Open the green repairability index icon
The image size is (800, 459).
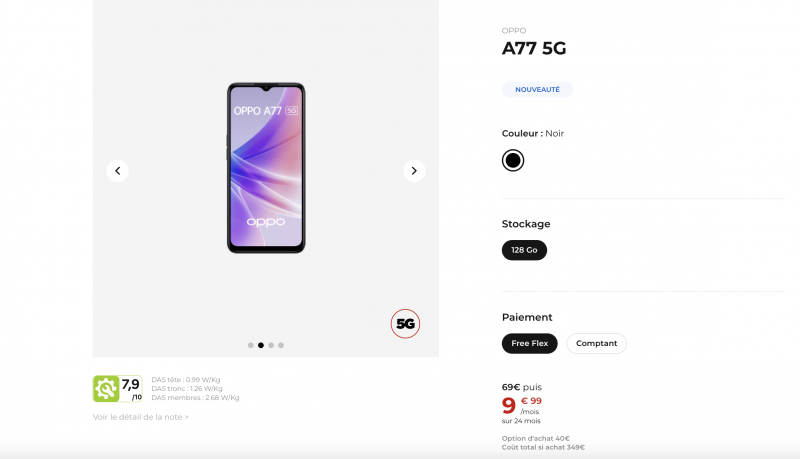[x=106, y=389]
